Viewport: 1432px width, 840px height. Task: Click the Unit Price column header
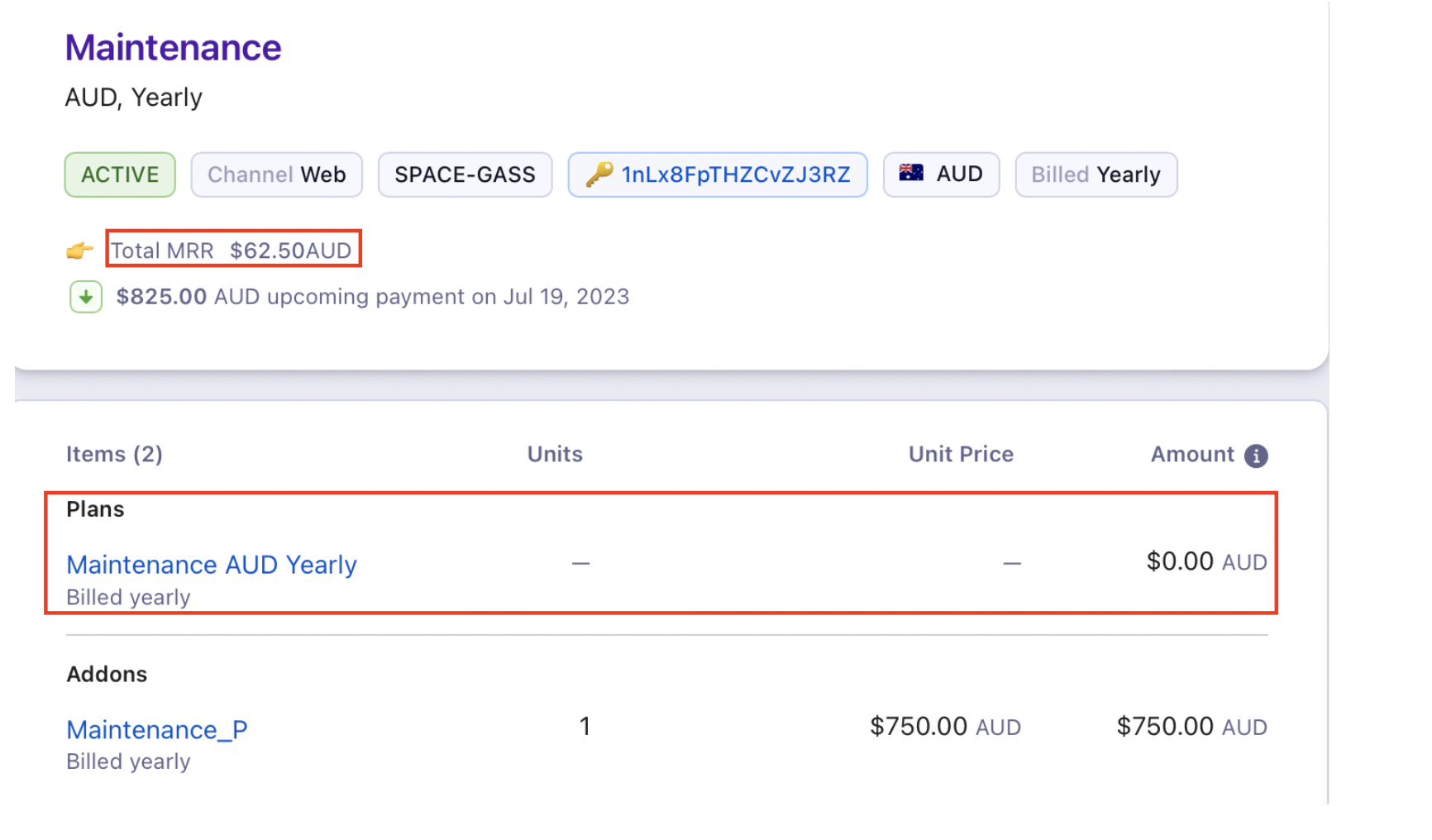point(961,454)
